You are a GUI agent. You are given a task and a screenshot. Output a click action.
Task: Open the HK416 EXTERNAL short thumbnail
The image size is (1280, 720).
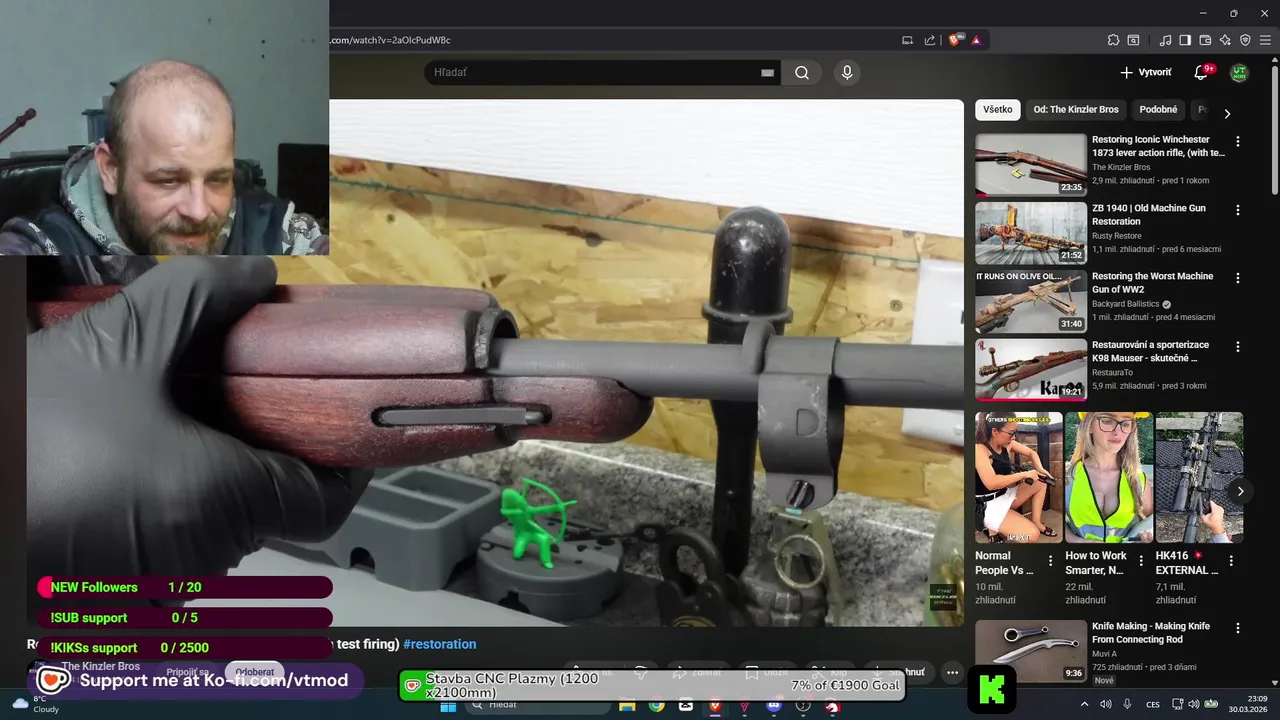pyautogui.click(x=1200, y=477)
